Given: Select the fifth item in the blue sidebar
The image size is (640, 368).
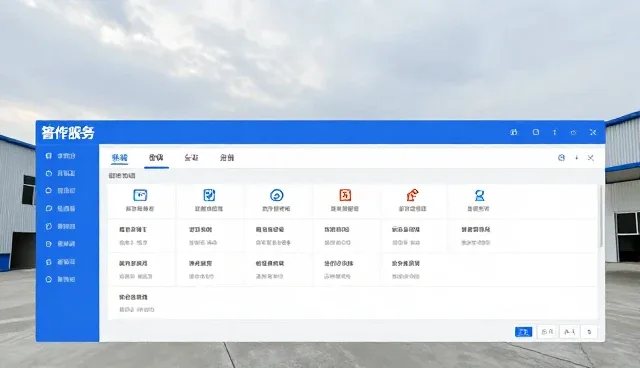Looking at the screenshot, I should [61, 226].
